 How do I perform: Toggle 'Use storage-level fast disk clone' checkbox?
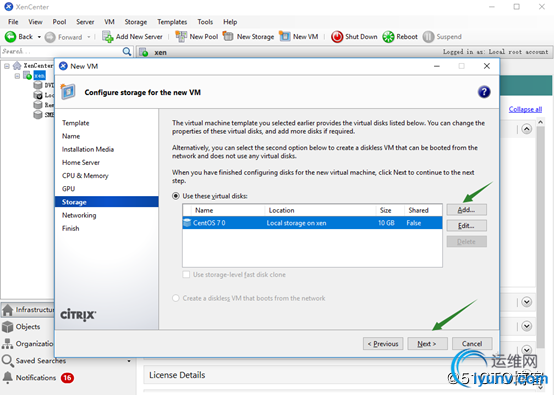click(x=186, y=275)
